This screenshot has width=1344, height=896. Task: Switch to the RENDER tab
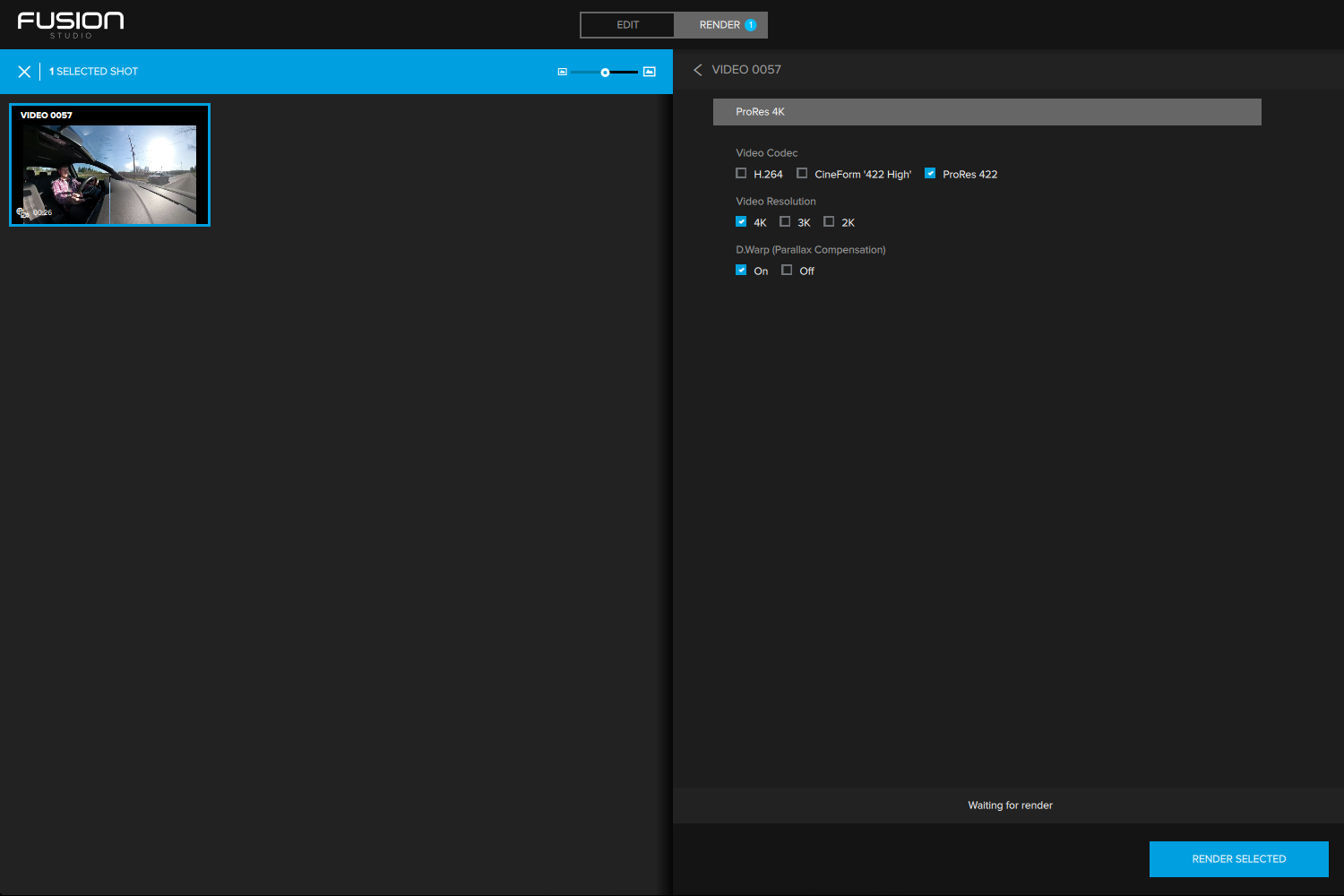[x=720, y=25]
